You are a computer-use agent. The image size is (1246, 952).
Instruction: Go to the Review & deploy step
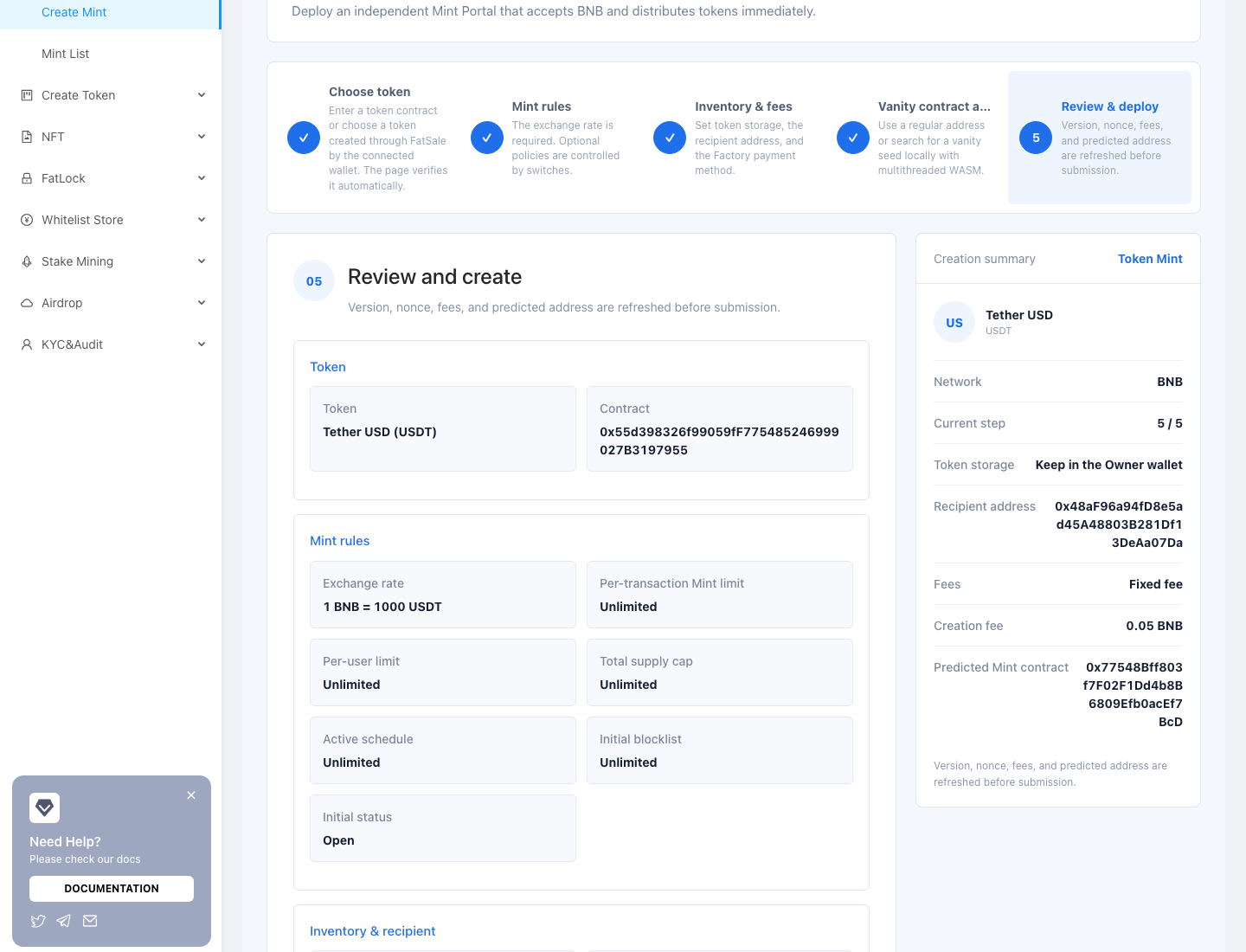1100,138
